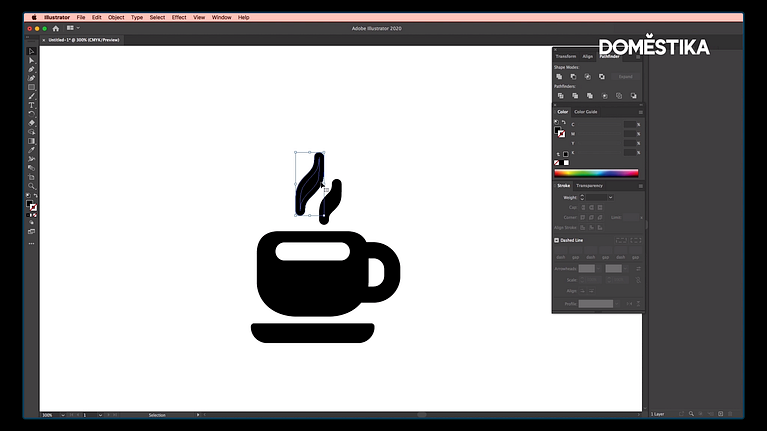Open the Effect menu

(x=179, y=17)
